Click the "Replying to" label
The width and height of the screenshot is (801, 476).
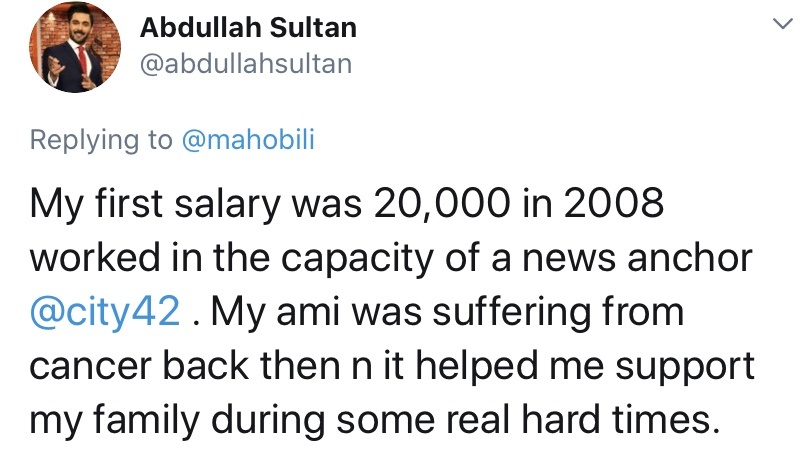click(101, 141)
